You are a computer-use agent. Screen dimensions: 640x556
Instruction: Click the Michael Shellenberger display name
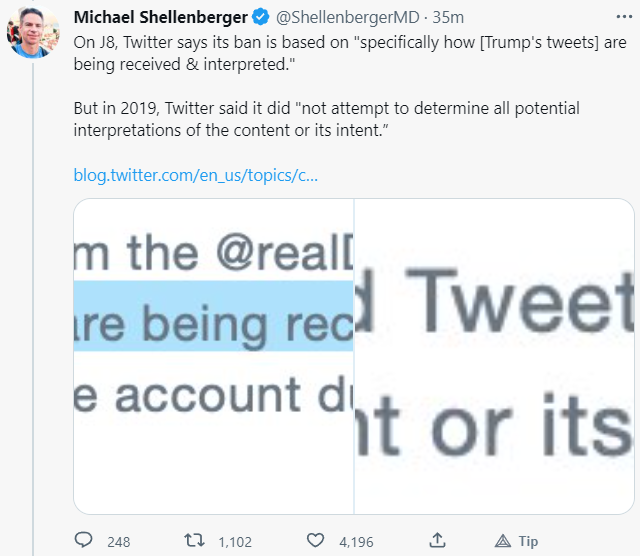click(x=160, y=17)
